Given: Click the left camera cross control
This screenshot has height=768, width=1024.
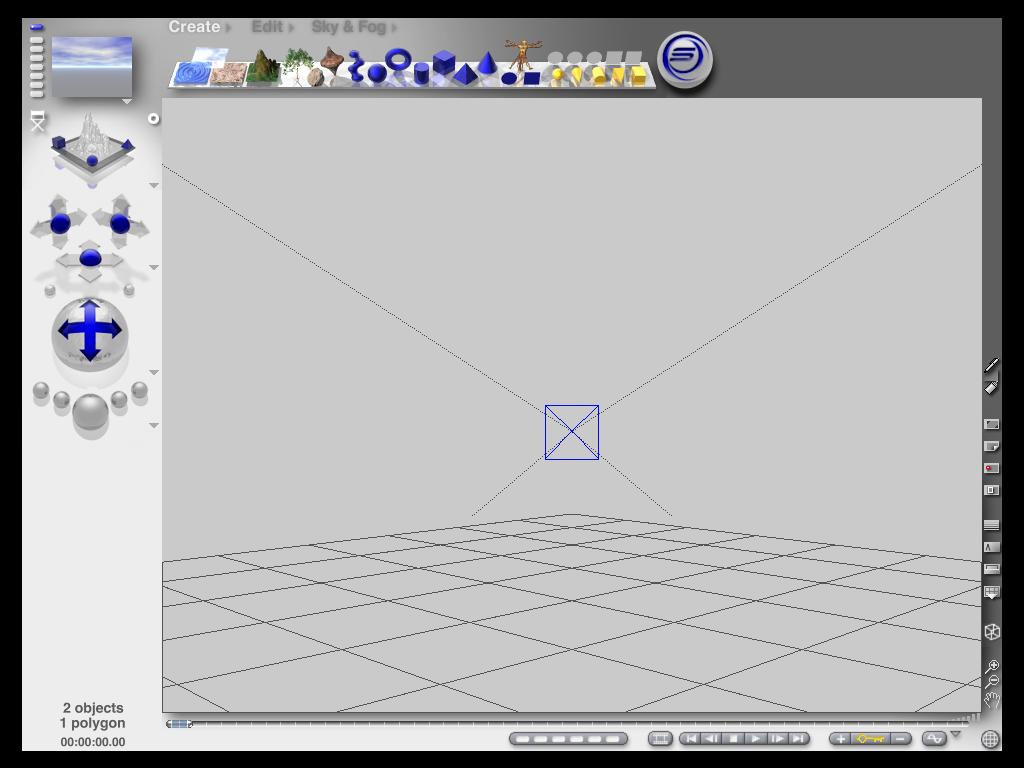Looking at the screenshot, I should (59, 223).
